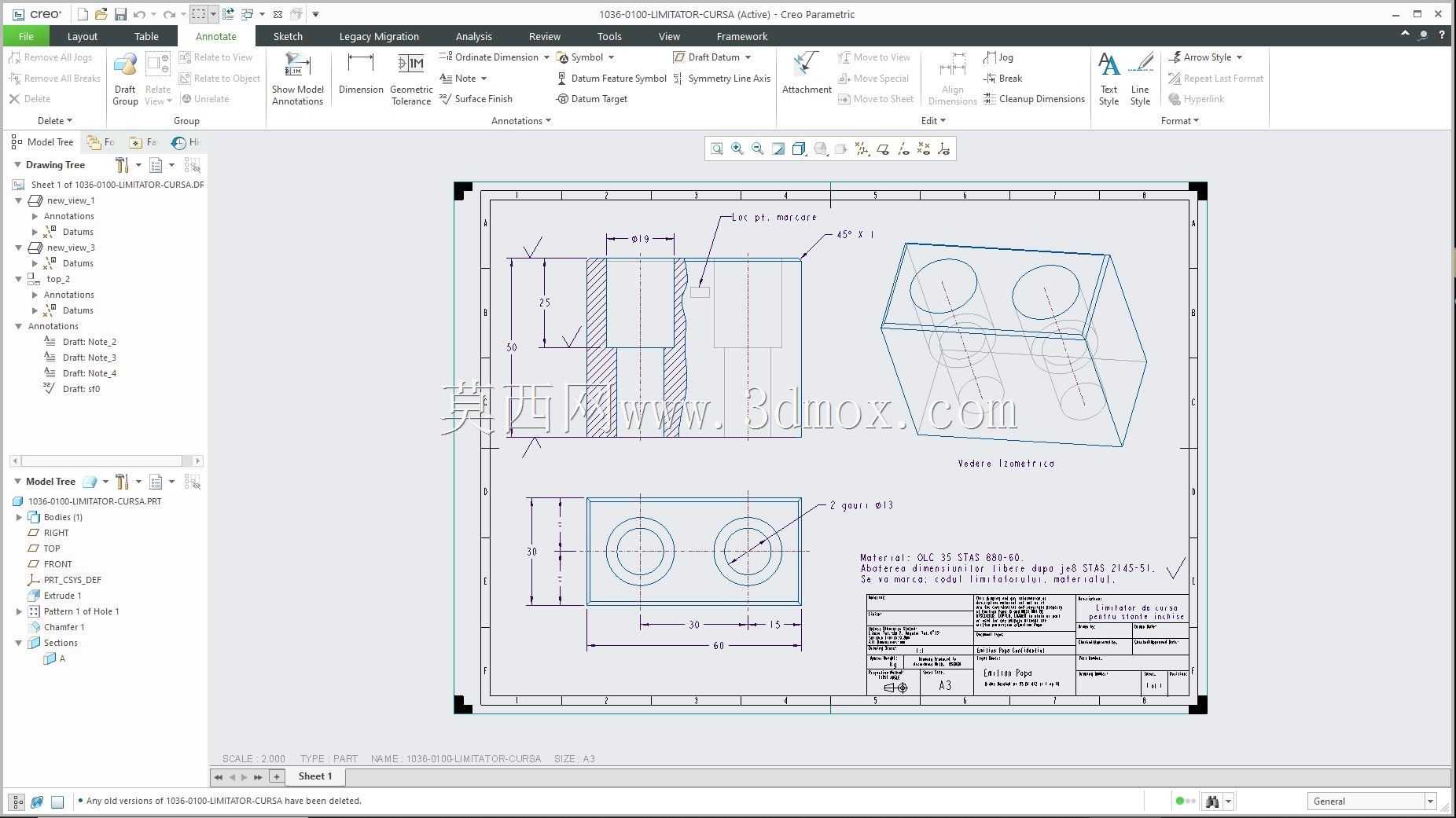
Task: Open the General selection filter combo box
Action: pyautogui.click(x=1372, y=801)
